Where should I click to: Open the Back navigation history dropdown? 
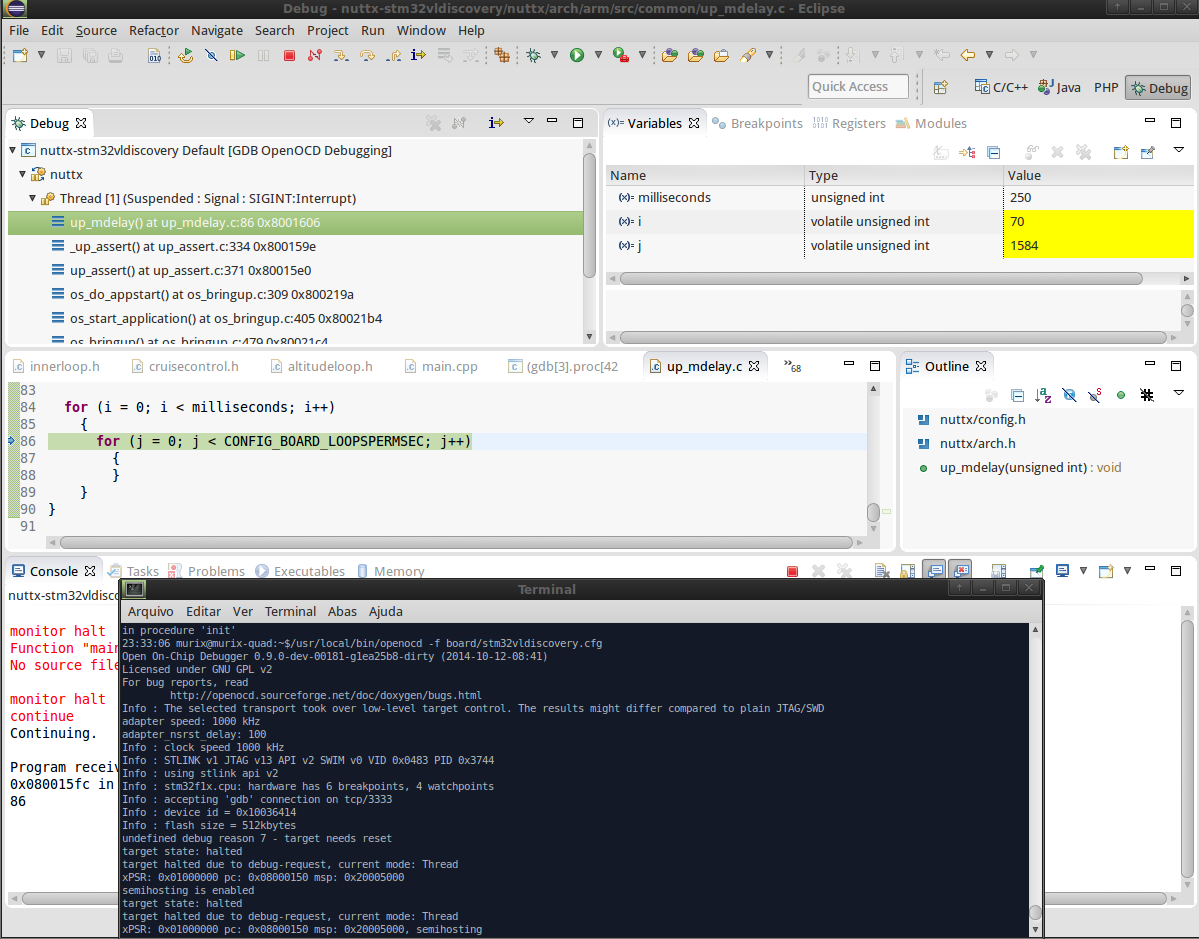989,55
